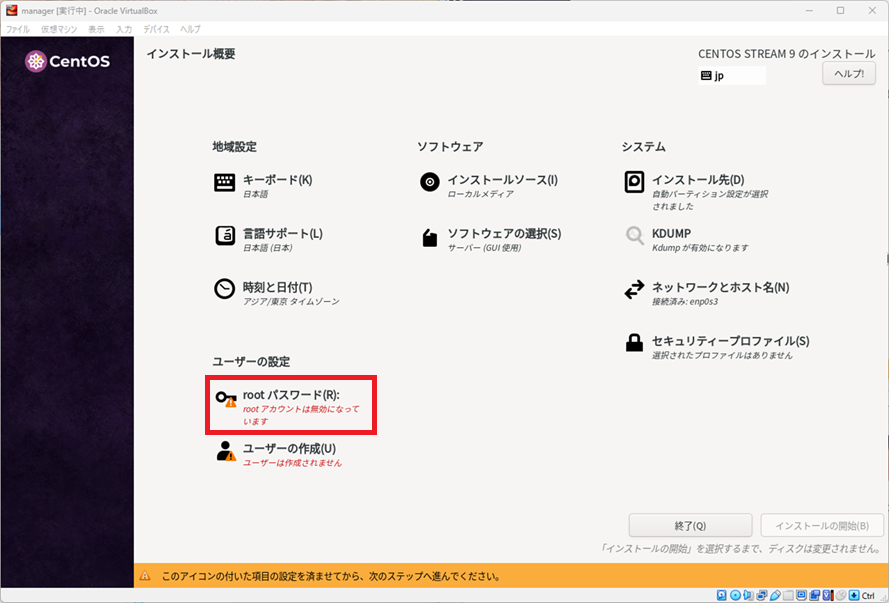The height and width of the screenshot is (603, 889).
Task: Click the 'ソフトウェア' section header
Action: pyautogui.click(x=450, y=147)
